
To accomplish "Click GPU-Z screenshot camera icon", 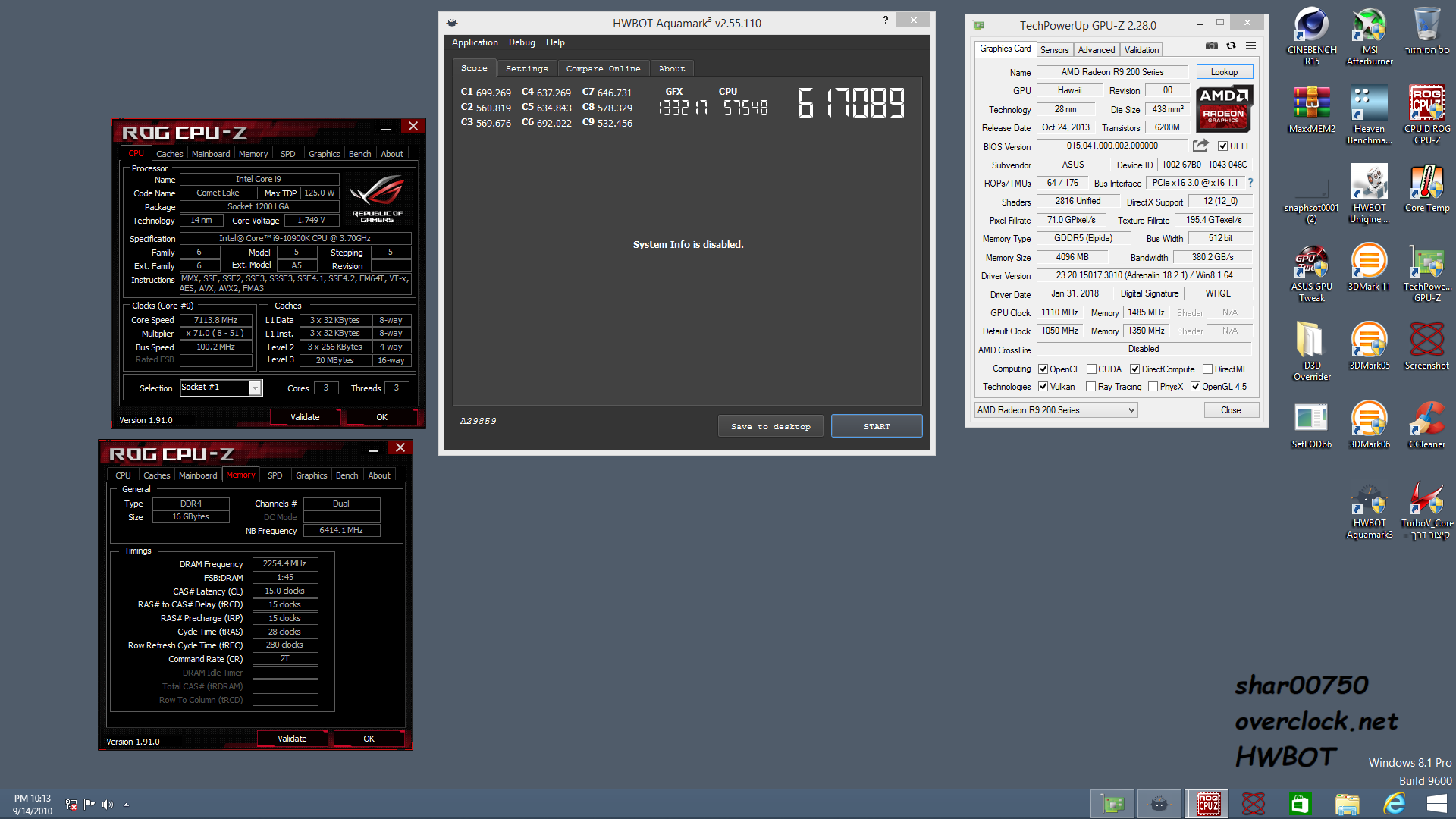I will [x=1212, y=46].
